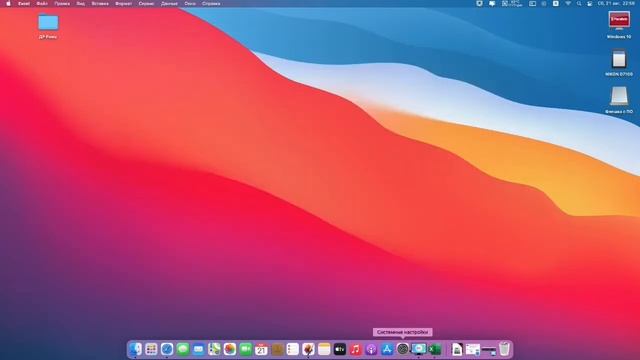640x360 pixels.
Task: Open Music app in the Dock
Action: click(356, 349)
